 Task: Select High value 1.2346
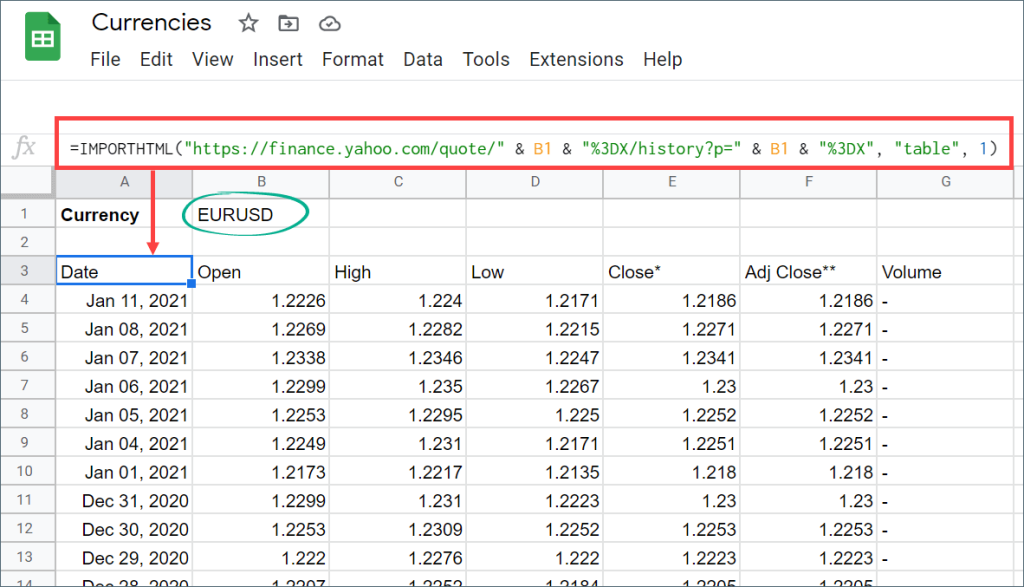pos(398,357)
